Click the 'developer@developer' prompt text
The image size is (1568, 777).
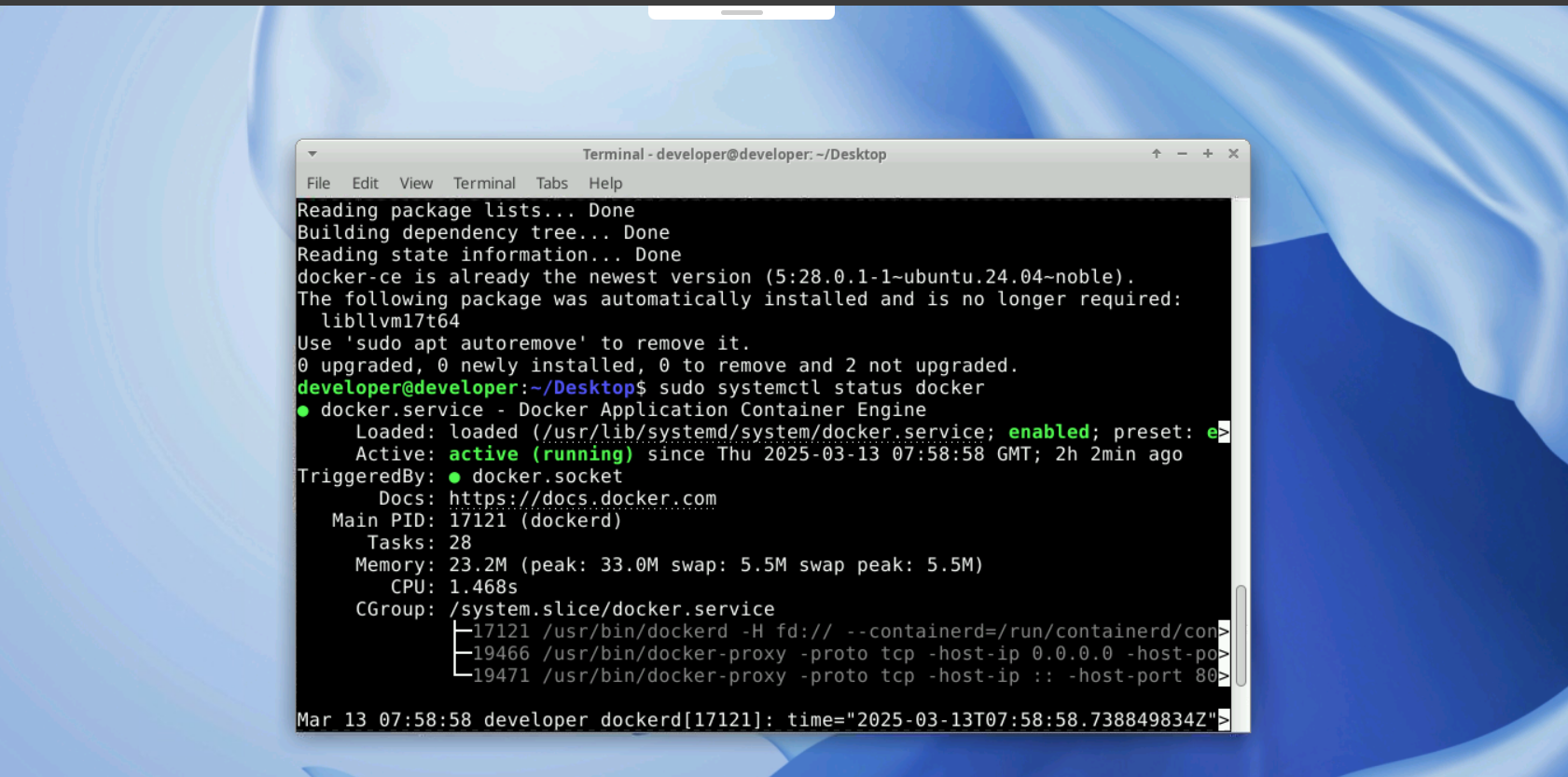coord(408,388)
